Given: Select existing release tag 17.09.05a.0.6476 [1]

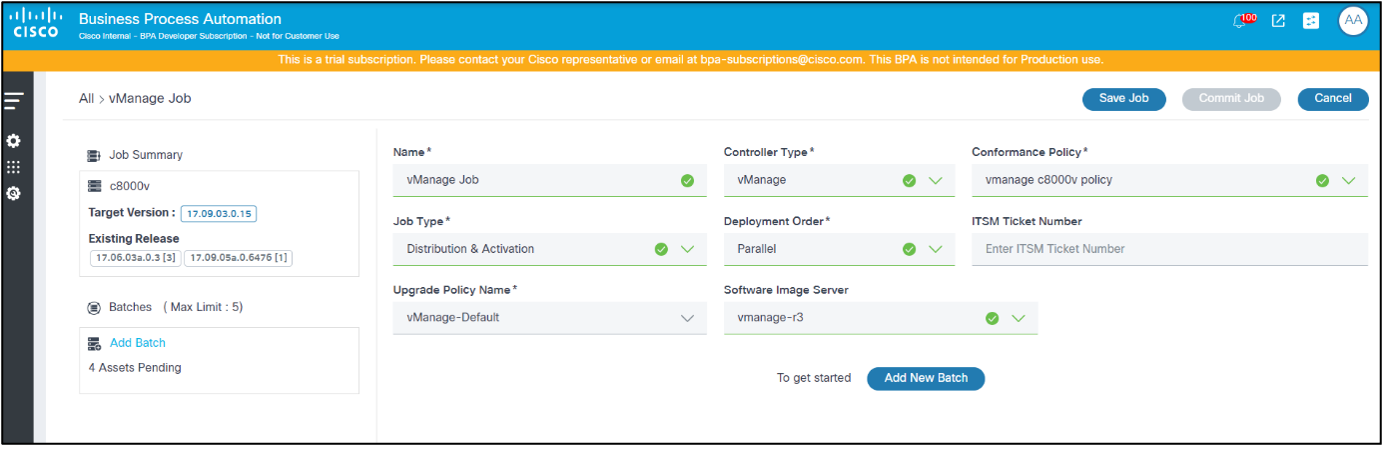Looking at the screenshot, I should point(238,258).
